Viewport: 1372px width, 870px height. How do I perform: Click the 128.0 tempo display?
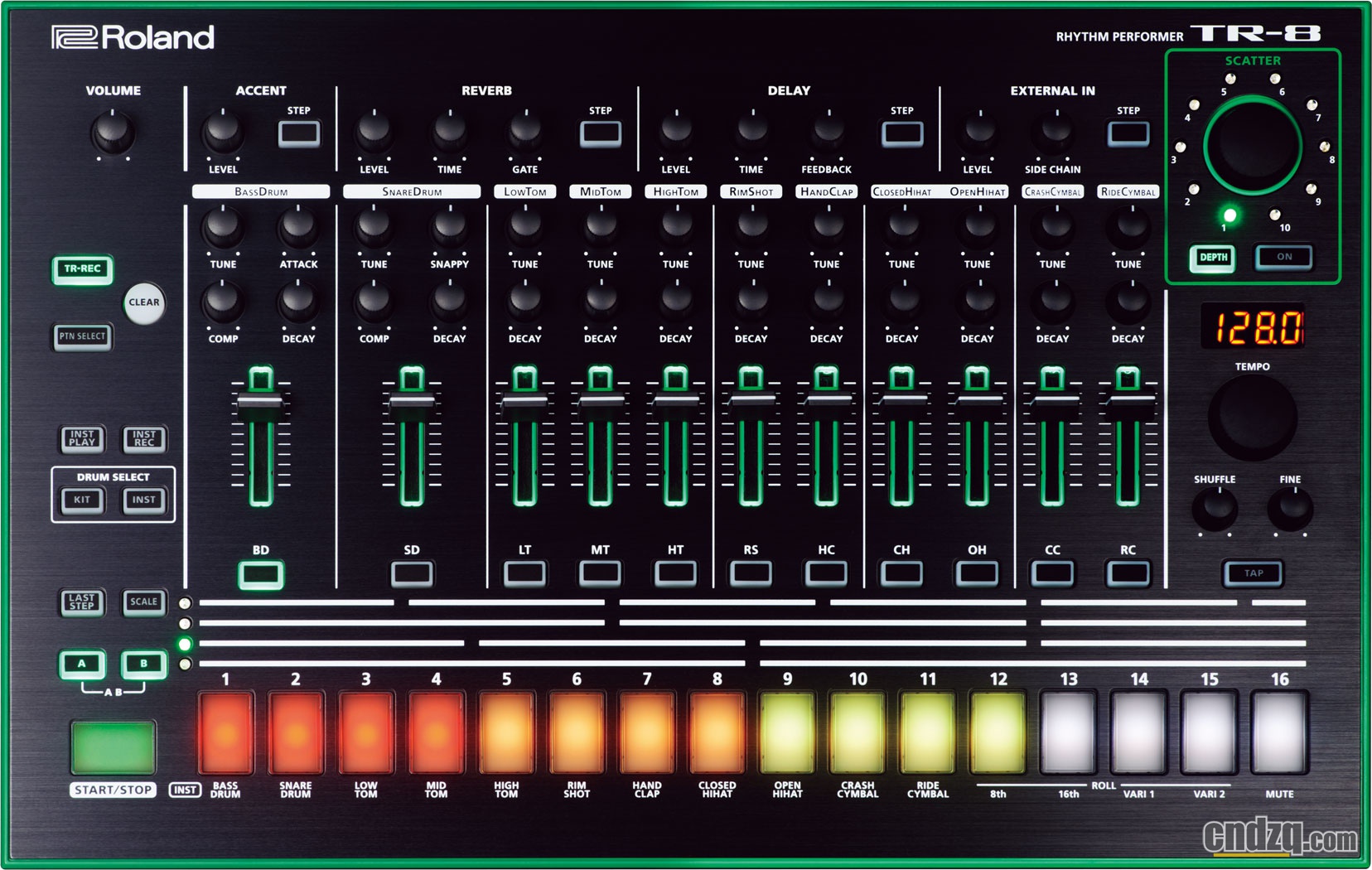(1253, 326)
